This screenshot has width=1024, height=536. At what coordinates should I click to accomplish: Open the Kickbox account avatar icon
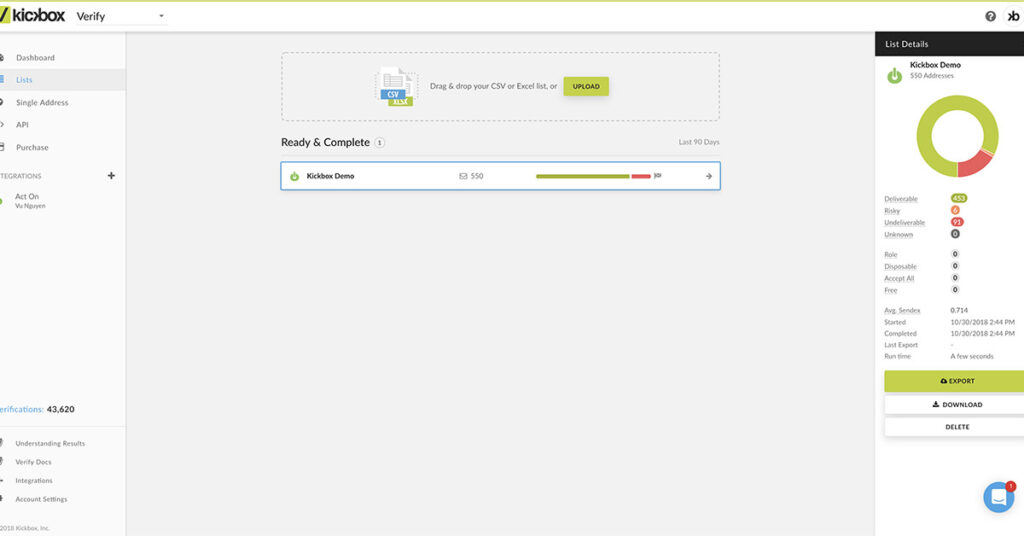[x=1013, y=16]
